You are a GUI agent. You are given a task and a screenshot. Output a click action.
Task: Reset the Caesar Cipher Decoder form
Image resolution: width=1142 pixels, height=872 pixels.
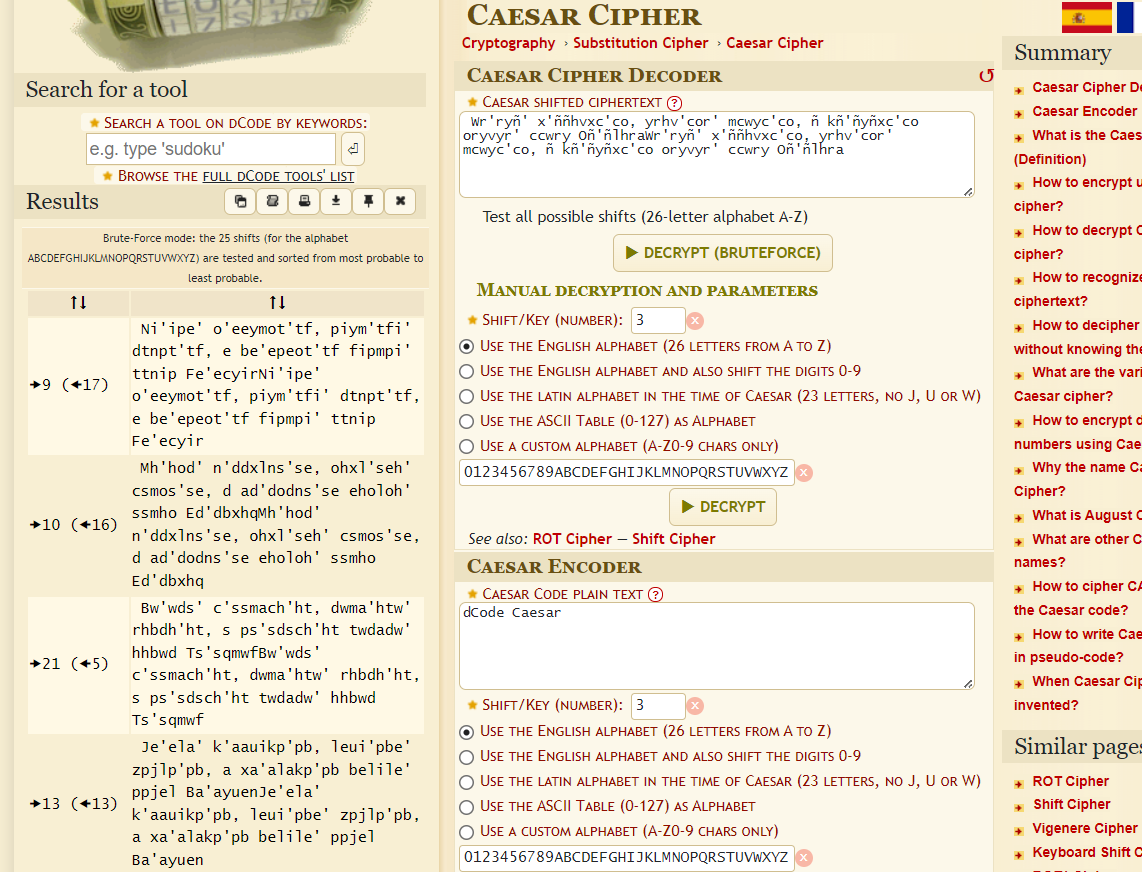[986, 76]
